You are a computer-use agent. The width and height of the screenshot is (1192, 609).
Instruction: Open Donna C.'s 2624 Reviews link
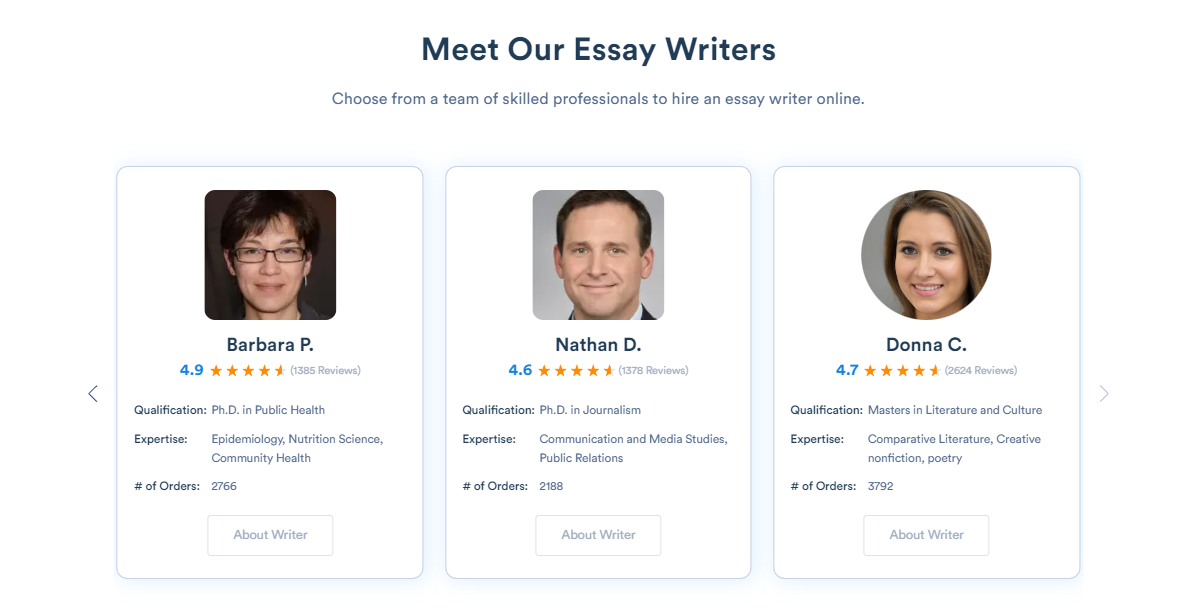click(x=980, y=371)
